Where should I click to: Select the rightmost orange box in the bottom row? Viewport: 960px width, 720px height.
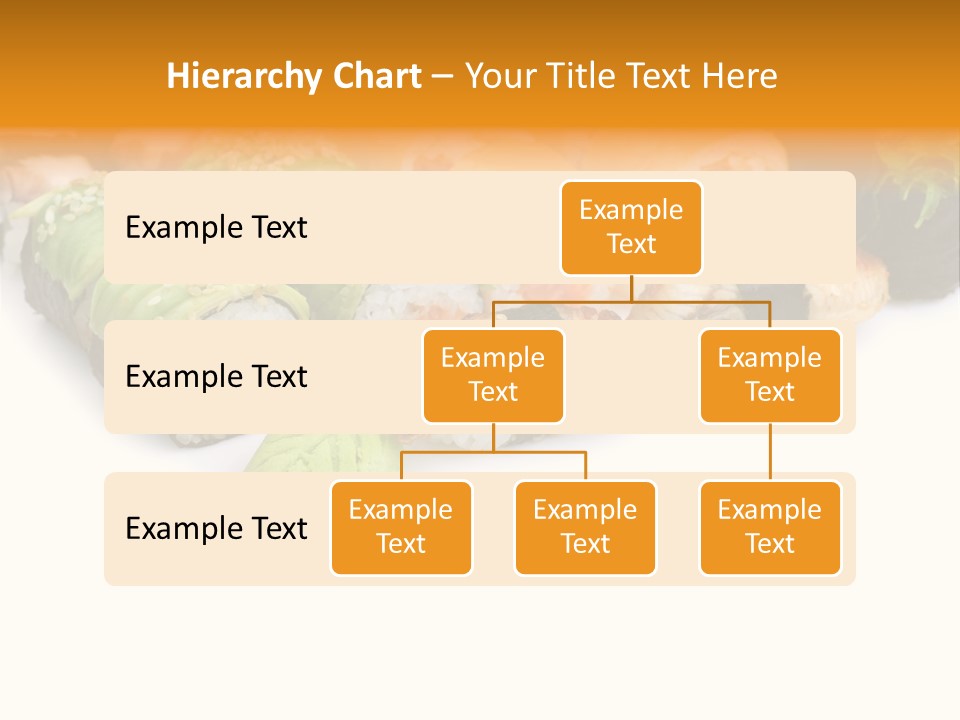tap(770, 528)
